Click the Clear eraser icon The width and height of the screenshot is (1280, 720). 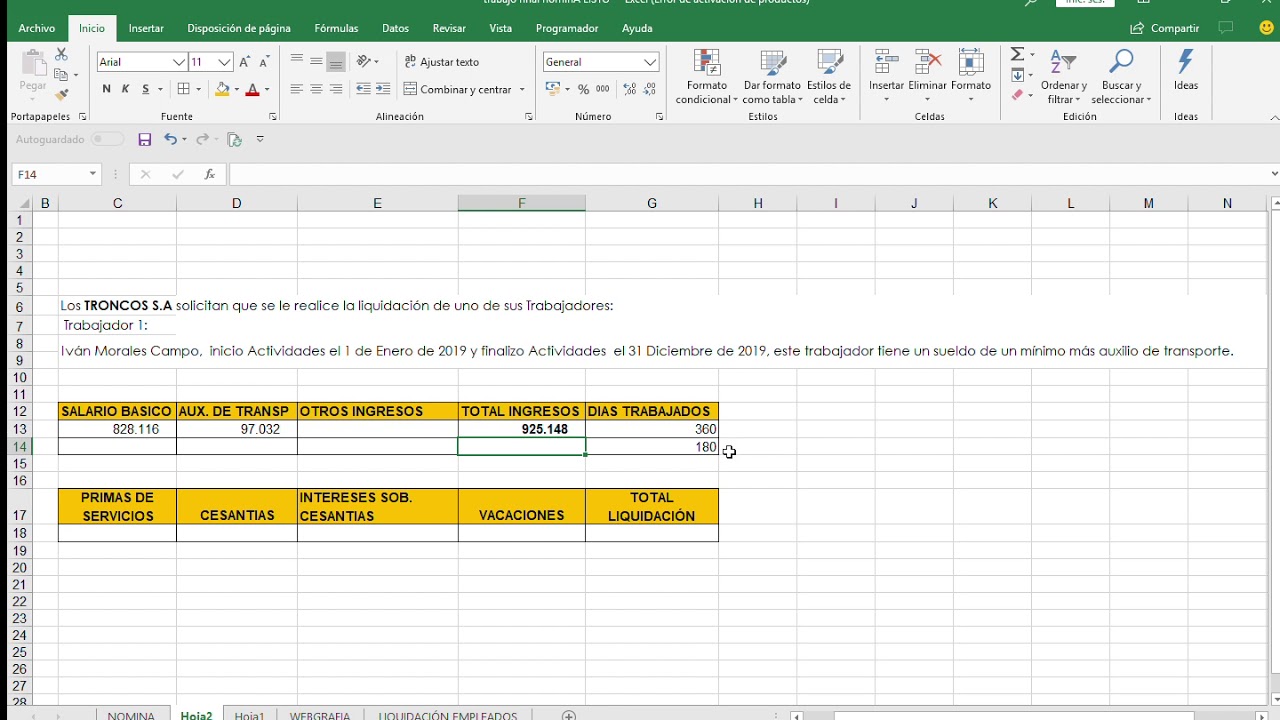pos(1017,95)
